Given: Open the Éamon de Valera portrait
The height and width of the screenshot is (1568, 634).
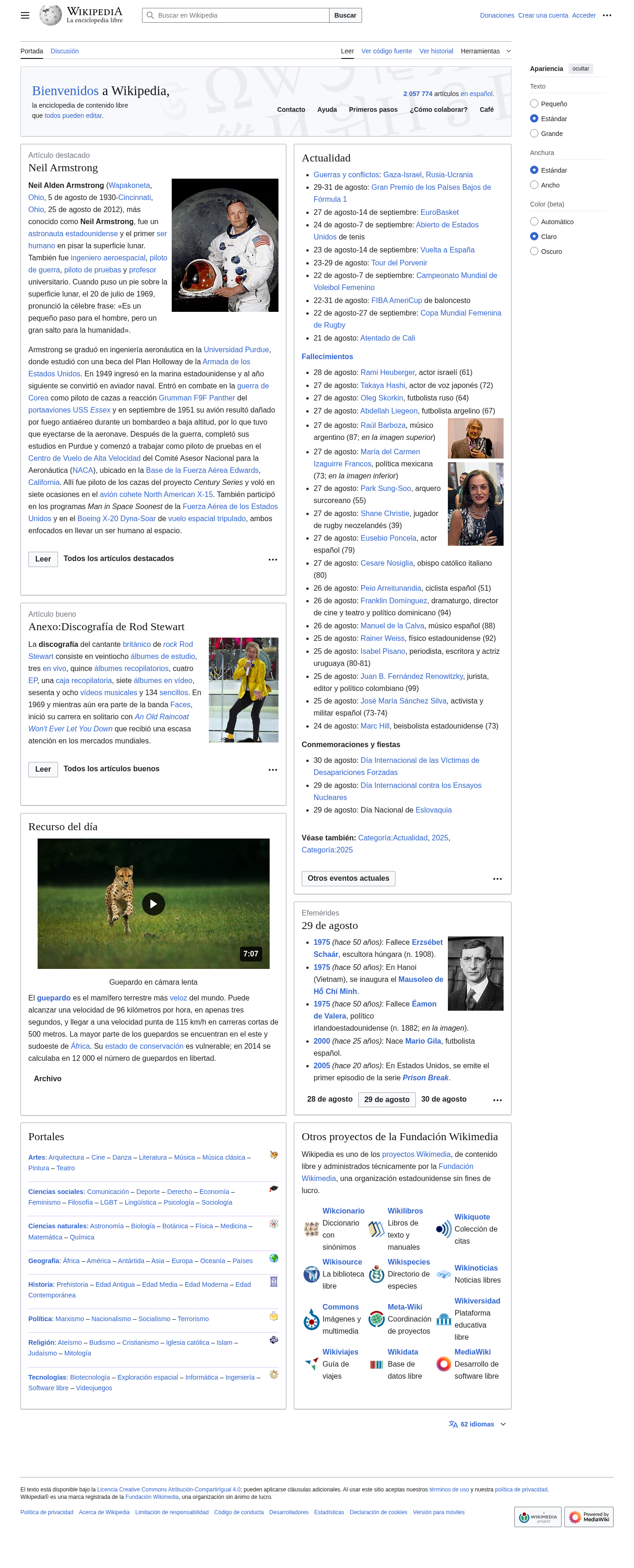Looking at the screenshot, I should [x=475, y=973].
